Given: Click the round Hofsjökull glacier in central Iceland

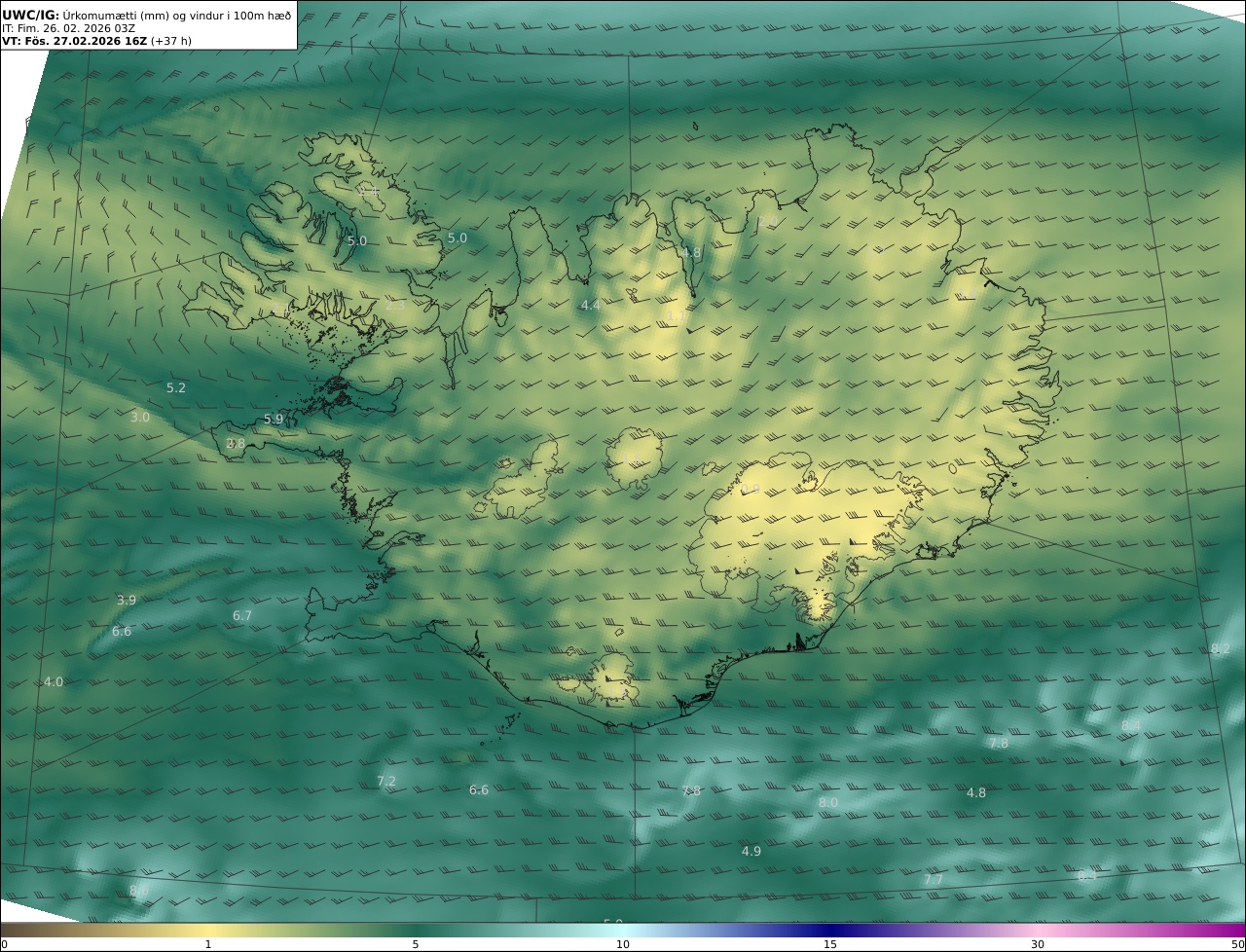Looking at the screenshot, I should (635, 458).
